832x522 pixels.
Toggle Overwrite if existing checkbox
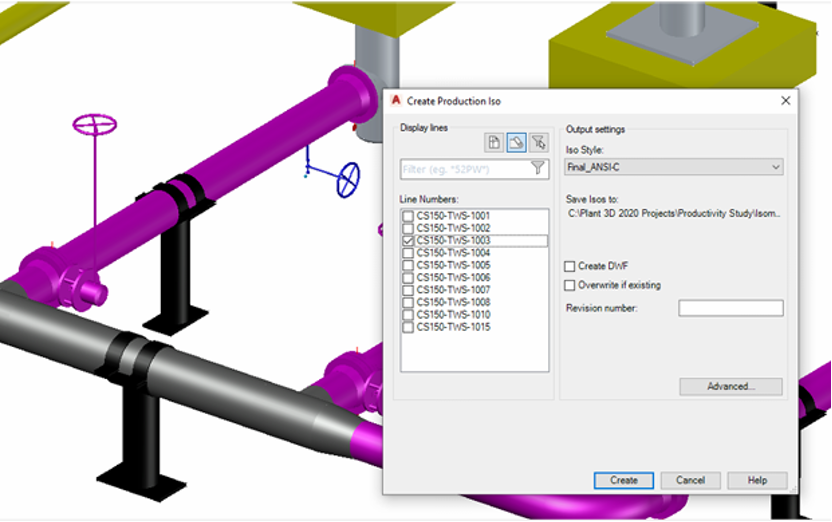(x=569, y=285)
